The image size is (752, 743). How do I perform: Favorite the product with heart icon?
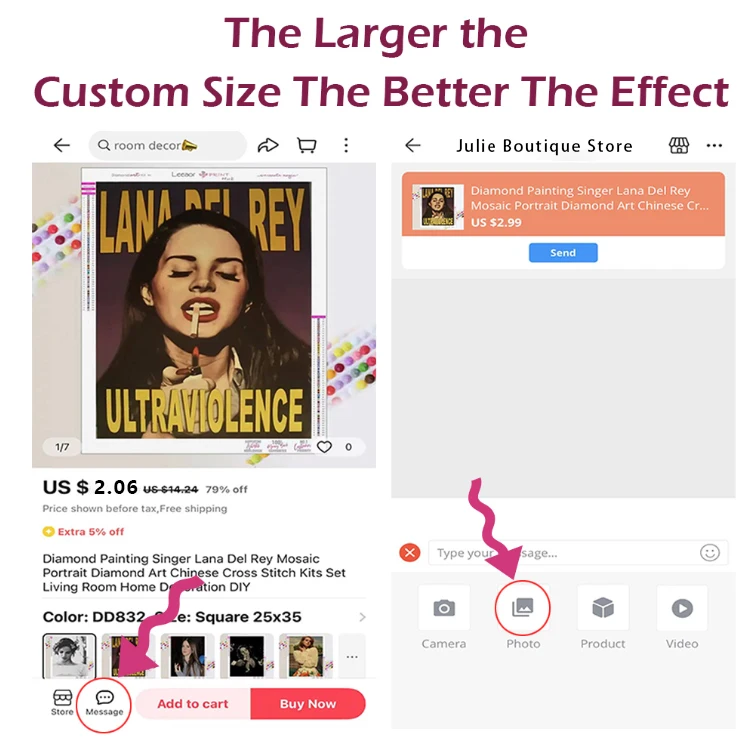click(x=325, y=447)
